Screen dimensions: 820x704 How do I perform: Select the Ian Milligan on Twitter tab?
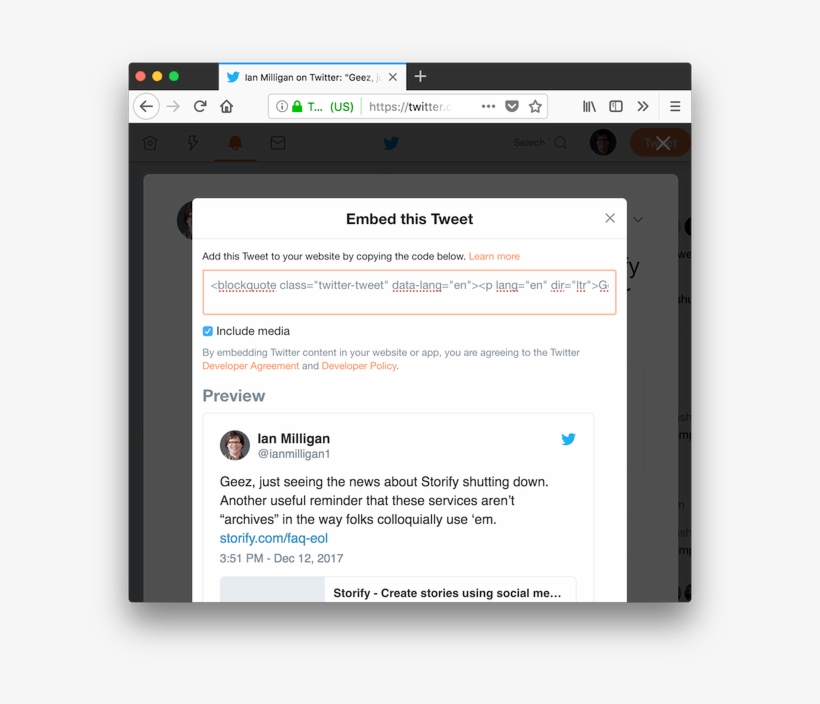(312, 77)
